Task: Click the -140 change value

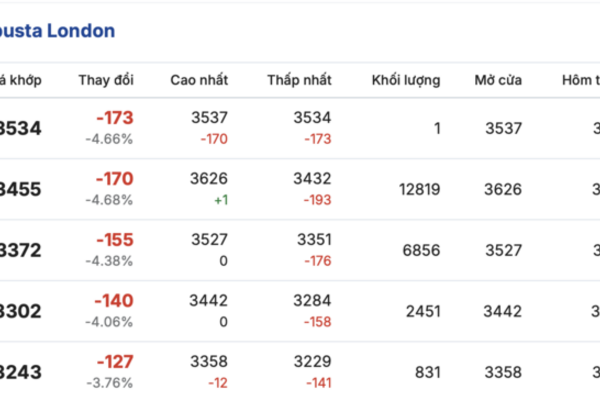Action: 114,302
